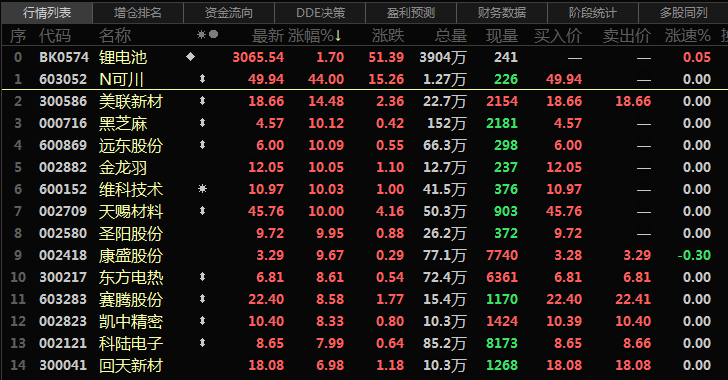The height and width of the screenshot is (380, 728).
Task: Sort by the 总量 column header
Action: point(451,36)
